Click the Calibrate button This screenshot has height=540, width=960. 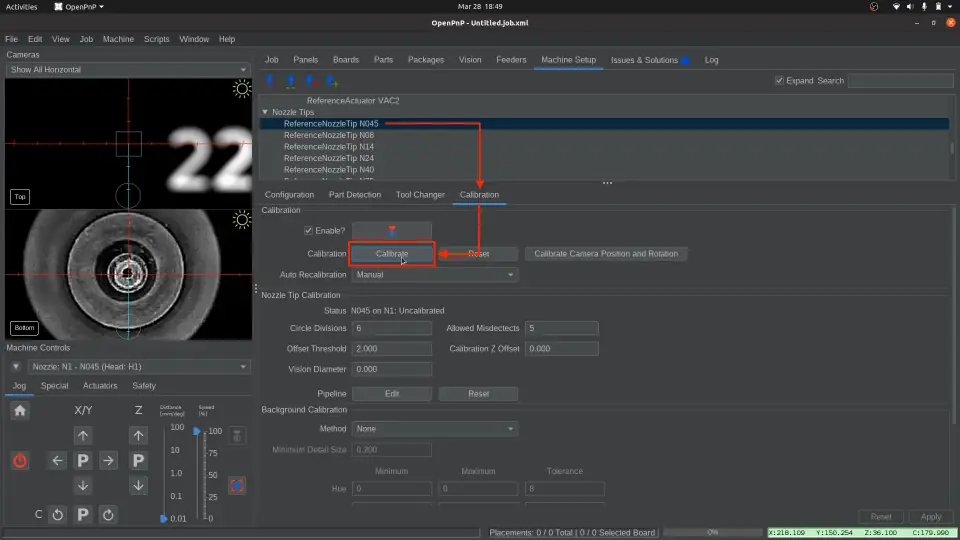coord(392,254)
